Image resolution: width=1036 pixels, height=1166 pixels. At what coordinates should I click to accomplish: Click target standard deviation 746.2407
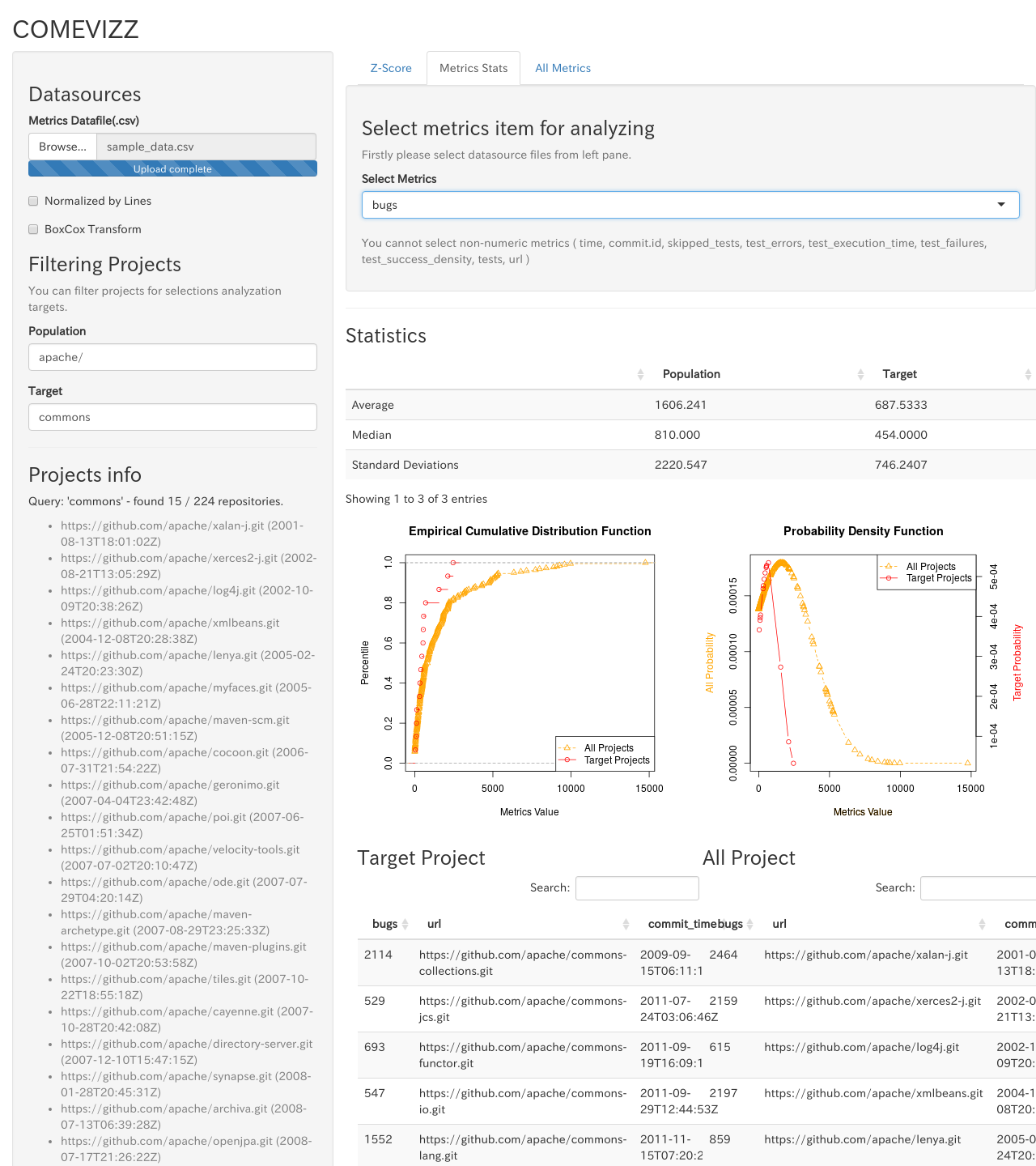pos(901,465)
